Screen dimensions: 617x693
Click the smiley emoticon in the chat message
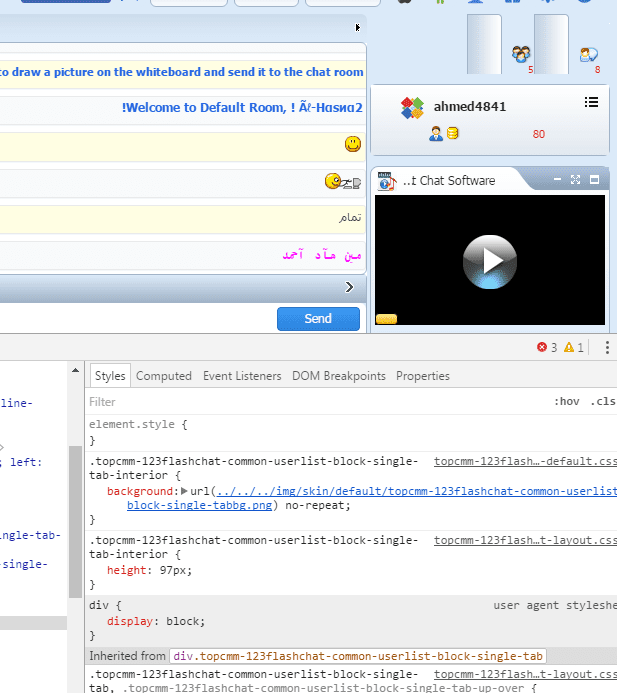352,144
